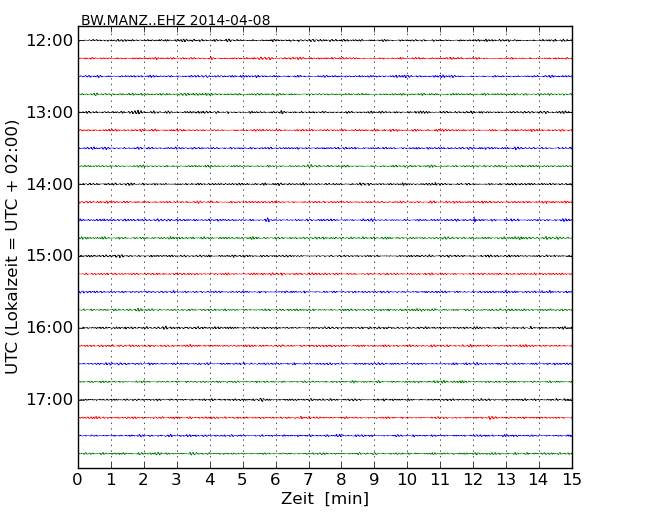Click the black seismic trace at 14:00
This screenshot has width=650, height=520.
click(x=325, y=184)
